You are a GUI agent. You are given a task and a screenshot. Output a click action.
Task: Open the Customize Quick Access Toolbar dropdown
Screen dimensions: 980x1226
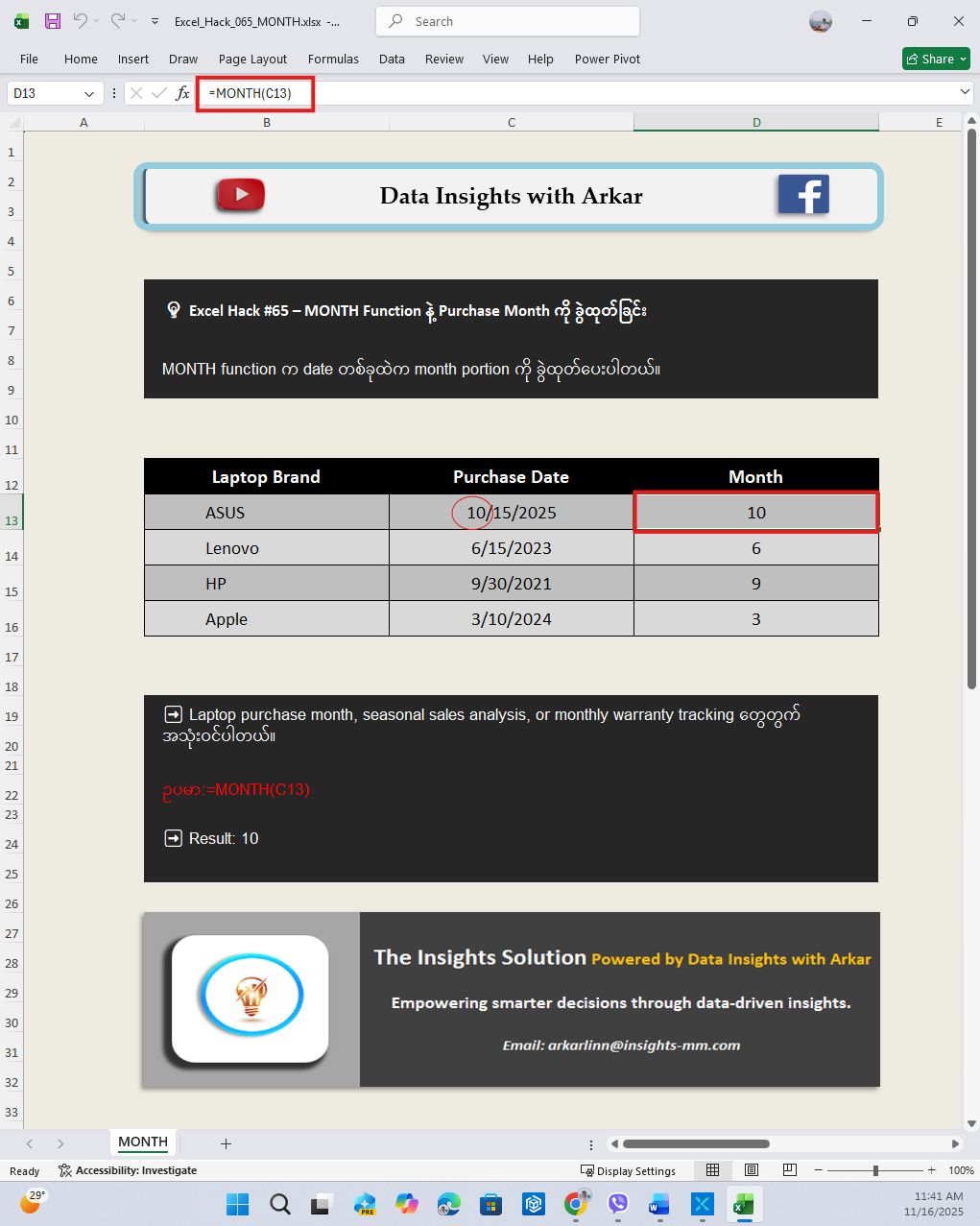[x=155, y=21]
